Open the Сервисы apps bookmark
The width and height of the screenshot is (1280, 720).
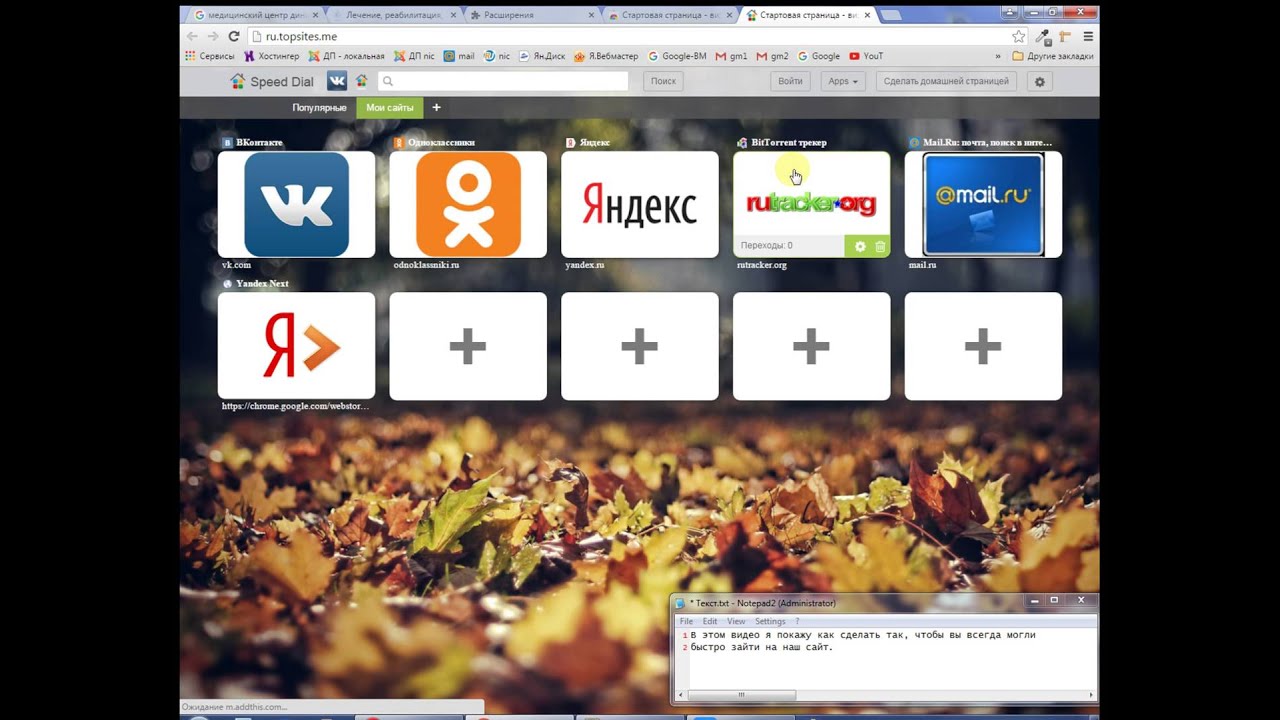point(209,56)
